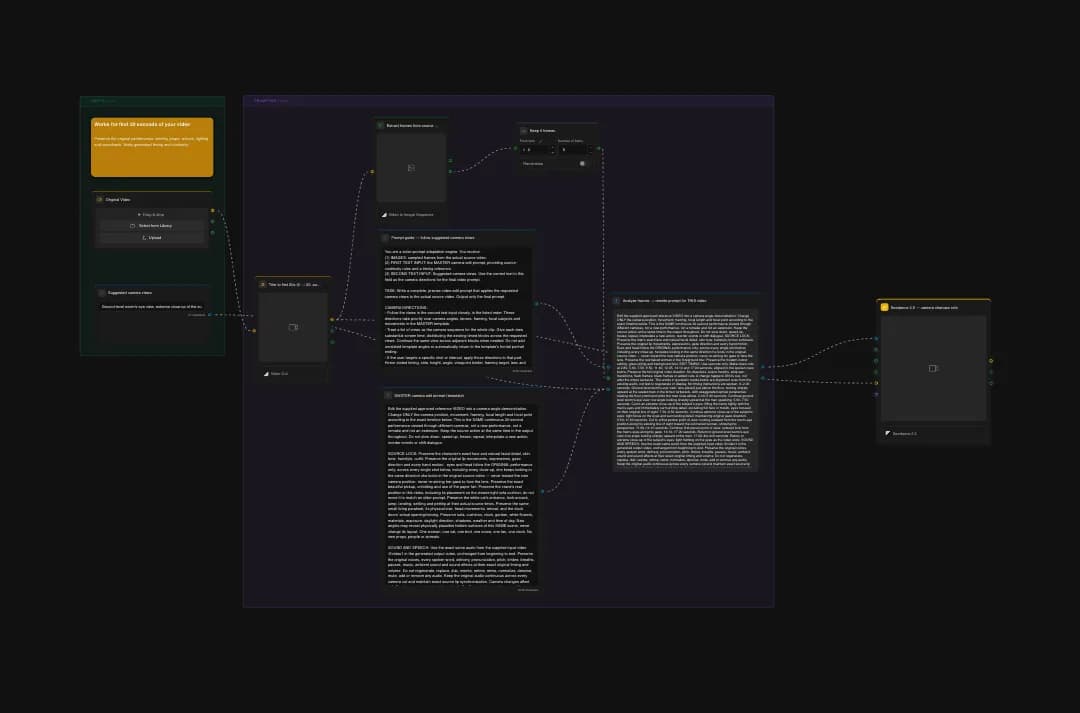This screenshot has height=713, width=1080.
Task: Click the MASTER camera edit prompt node icon
Action: [388, 395]
